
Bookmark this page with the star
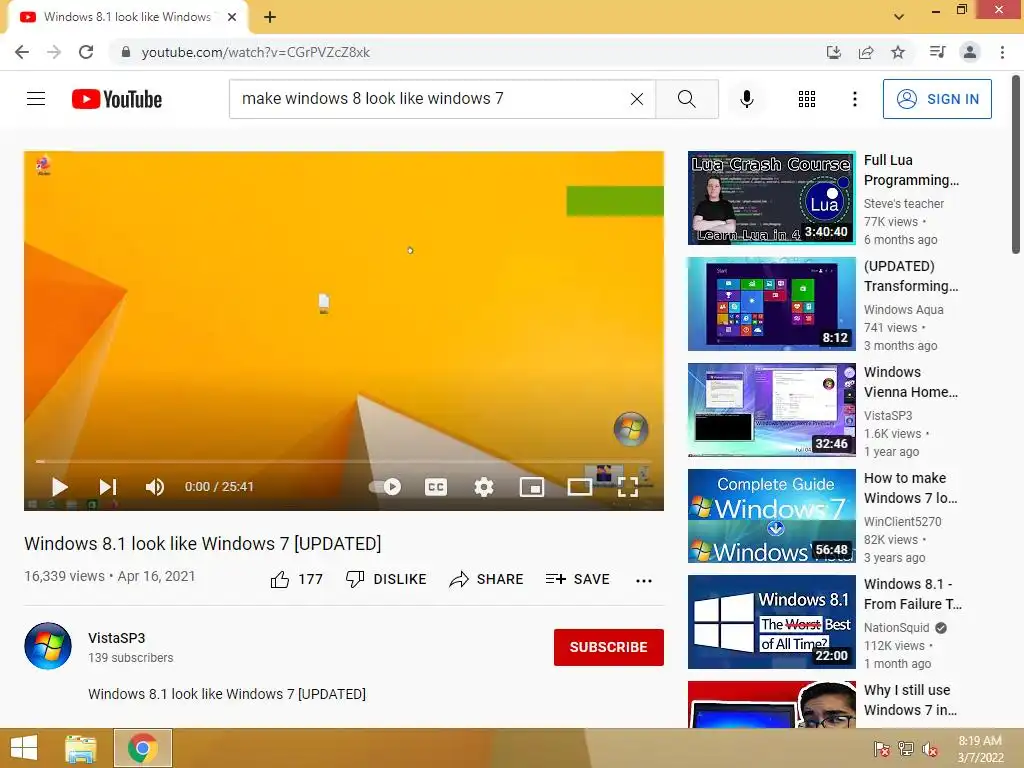click(898, 52)
